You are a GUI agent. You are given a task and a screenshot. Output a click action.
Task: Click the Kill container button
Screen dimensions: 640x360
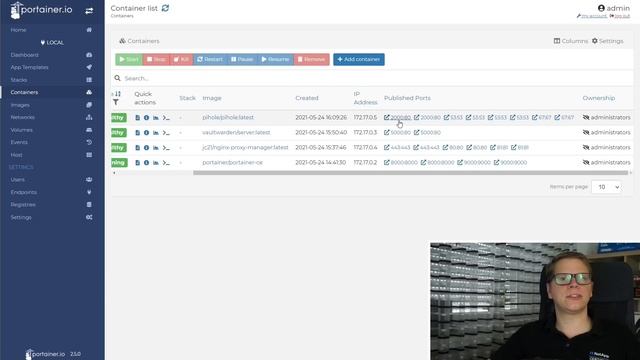click(x=181, y=60)
